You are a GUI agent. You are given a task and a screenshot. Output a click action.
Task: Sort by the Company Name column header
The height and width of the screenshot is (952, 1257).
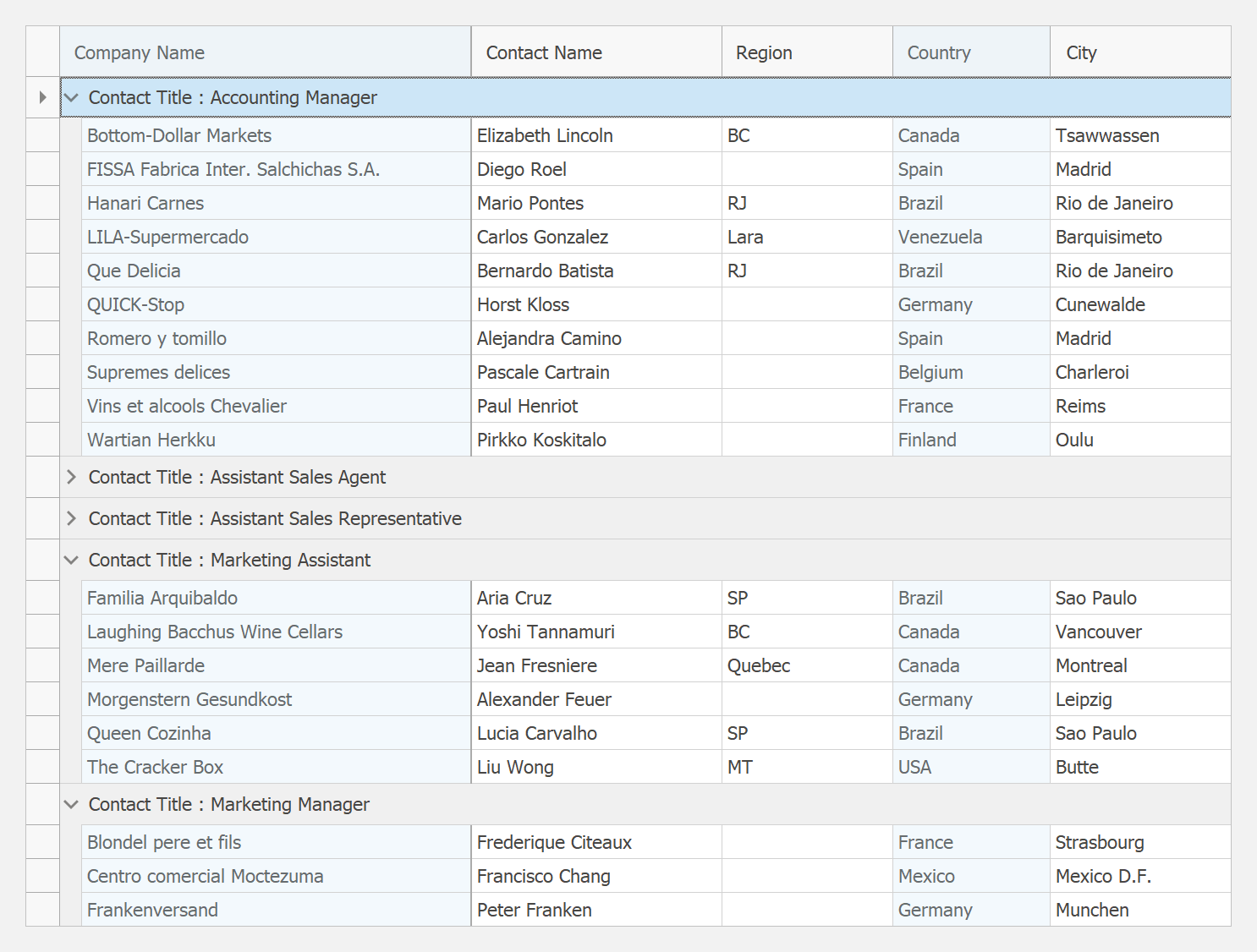tap(140, 52)
